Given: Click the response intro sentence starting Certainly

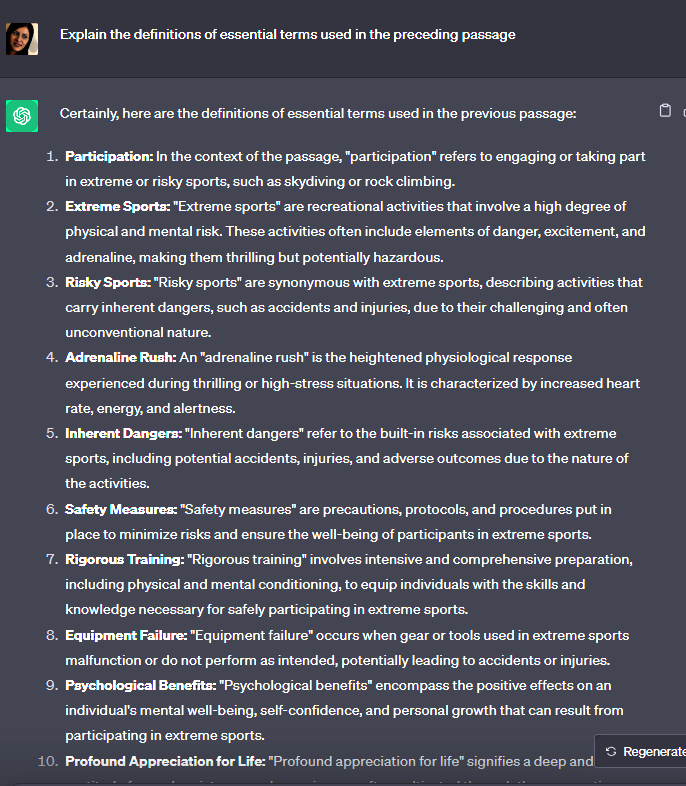Looking at the screenshot, I should coord(318,114).
